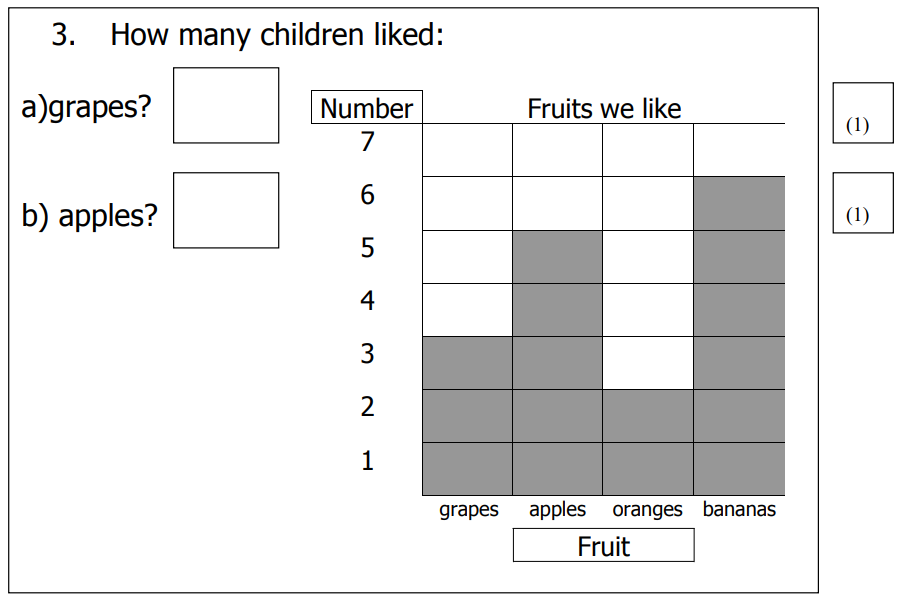900x609 pixels.
Task: Click the topmost shaded cell of the oranges bar
Action: click(647, 415)
